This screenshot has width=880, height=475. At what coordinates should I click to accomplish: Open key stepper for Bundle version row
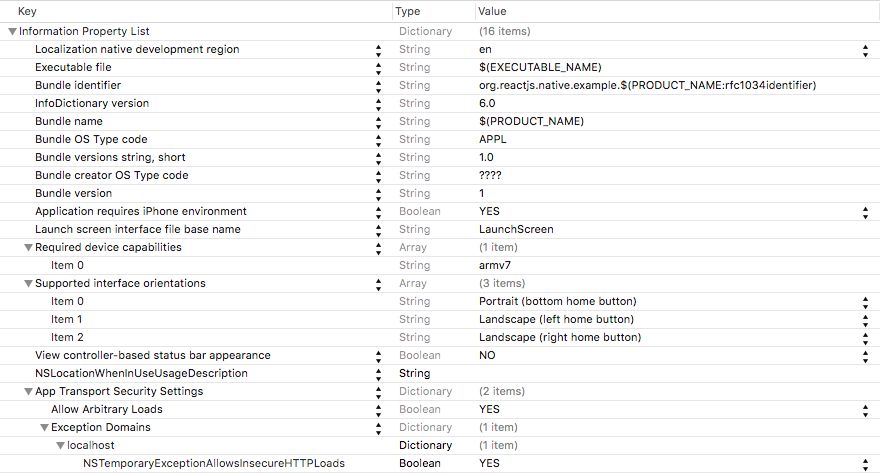pos(378,194)
